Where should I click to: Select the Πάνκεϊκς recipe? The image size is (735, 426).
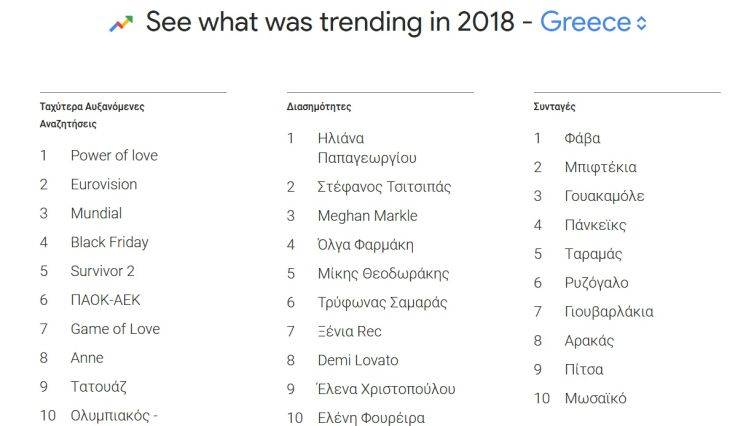[594, 225]
